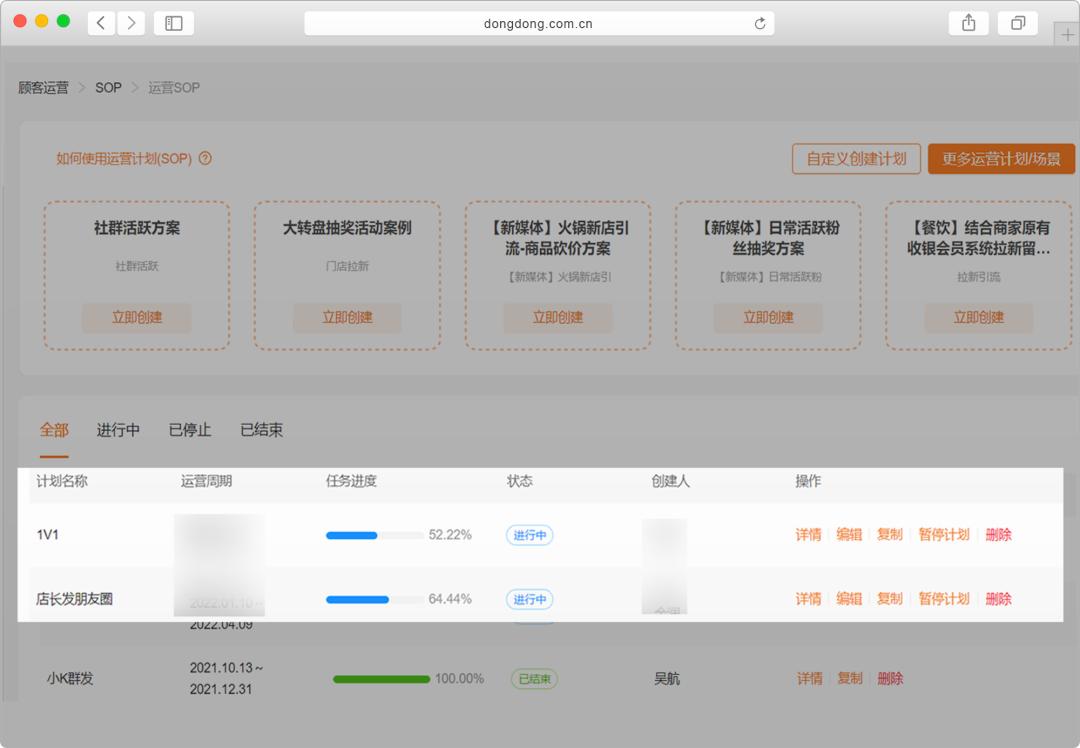Click creator name 吴航

(667, 678)
